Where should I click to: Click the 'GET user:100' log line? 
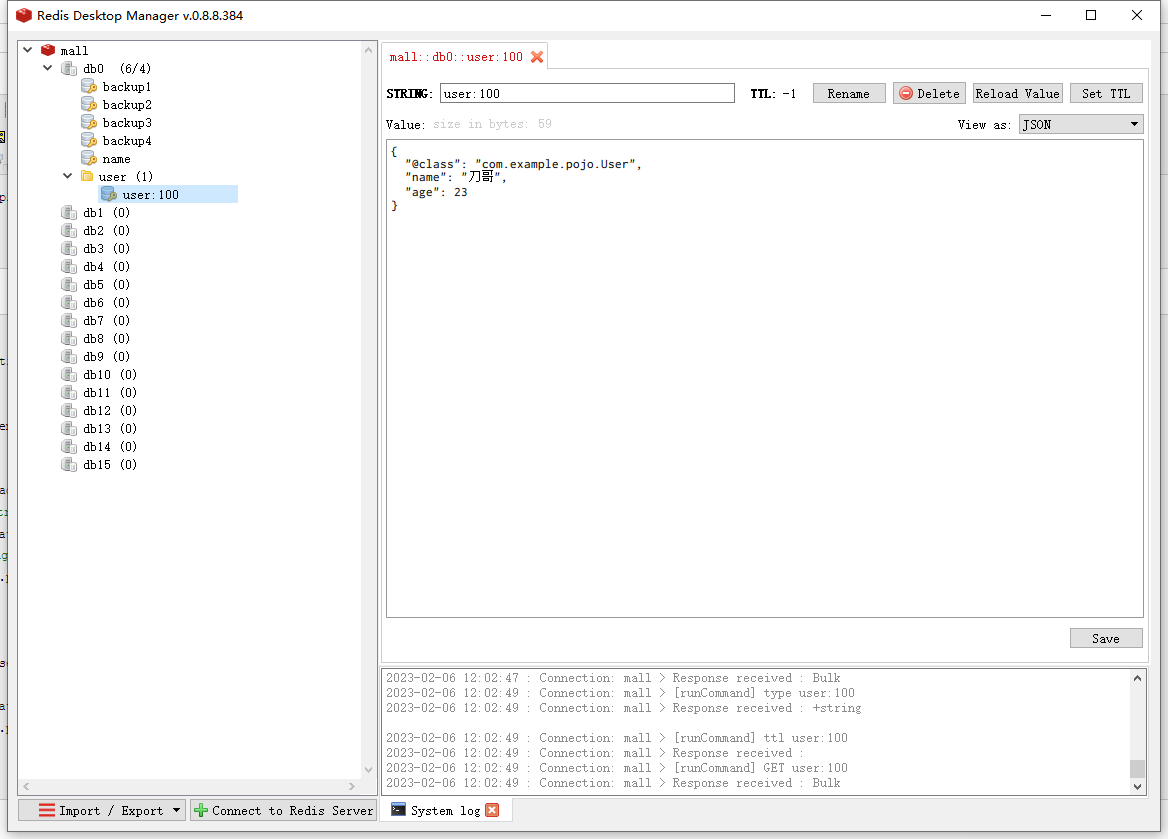coord(617,767)
